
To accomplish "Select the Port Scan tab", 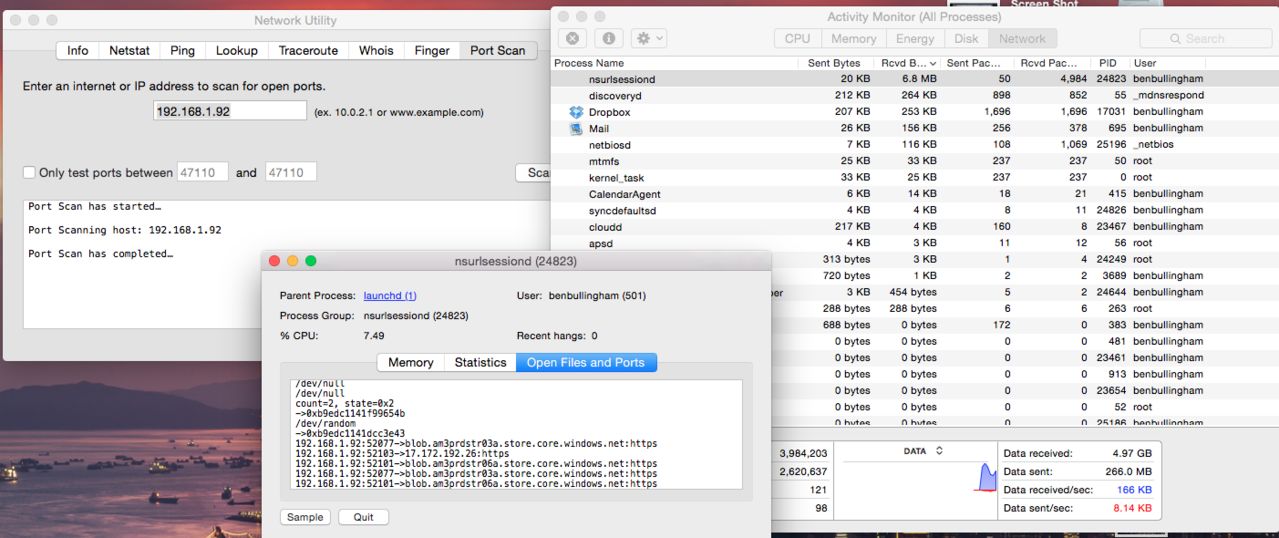I will coord(498,50).
